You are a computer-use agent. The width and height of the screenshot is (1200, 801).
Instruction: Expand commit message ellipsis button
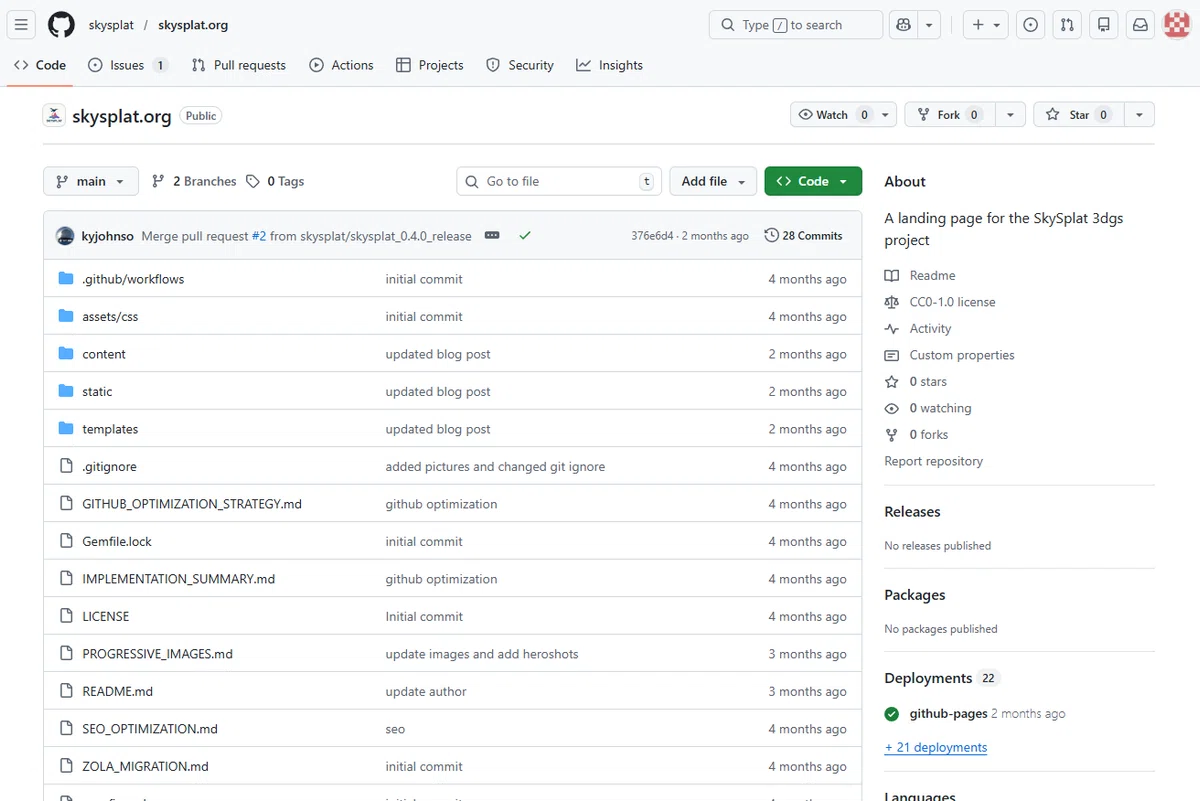pos(492,236)
